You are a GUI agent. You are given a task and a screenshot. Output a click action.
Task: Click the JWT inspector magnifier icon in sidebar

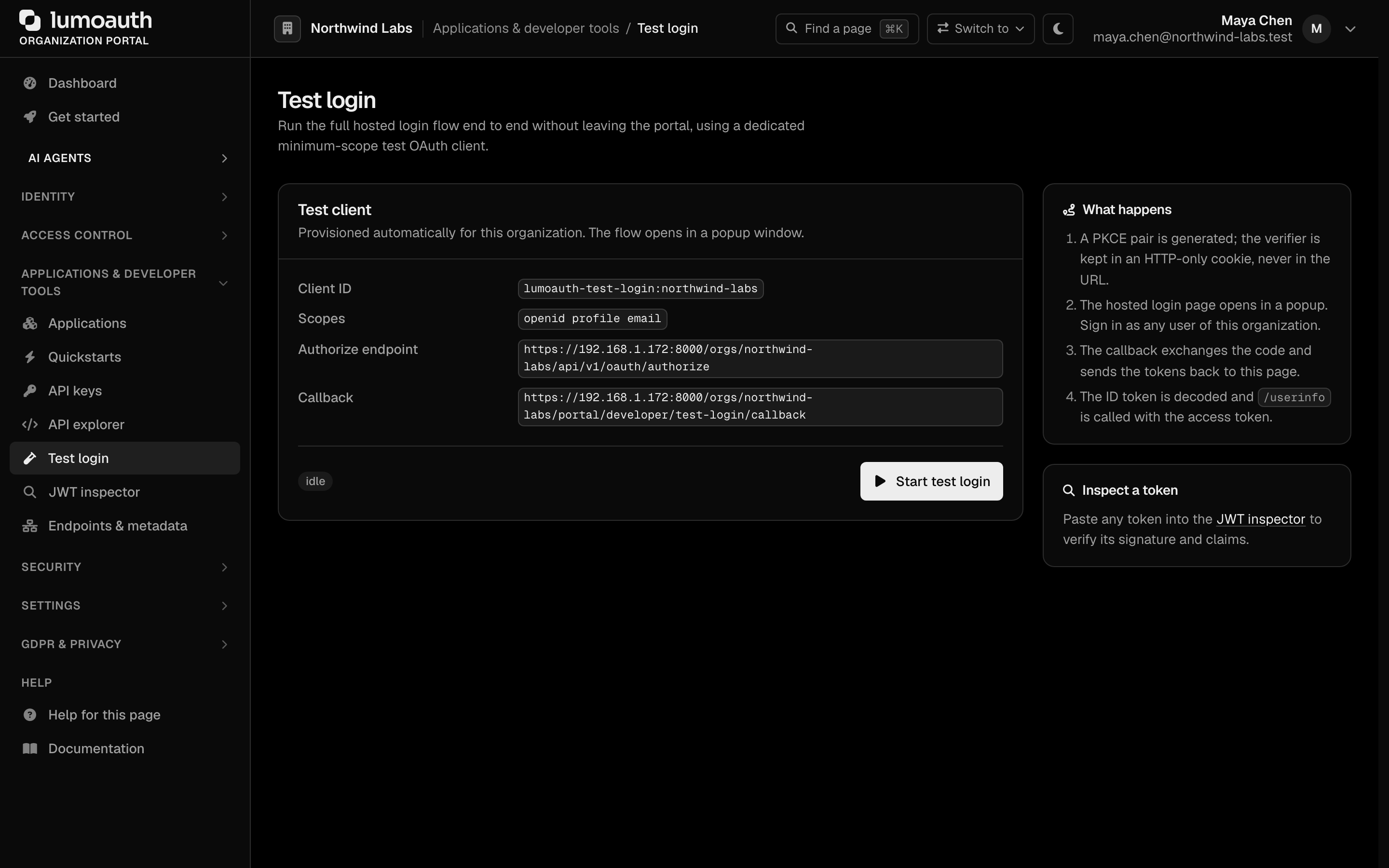pos(30,492)
